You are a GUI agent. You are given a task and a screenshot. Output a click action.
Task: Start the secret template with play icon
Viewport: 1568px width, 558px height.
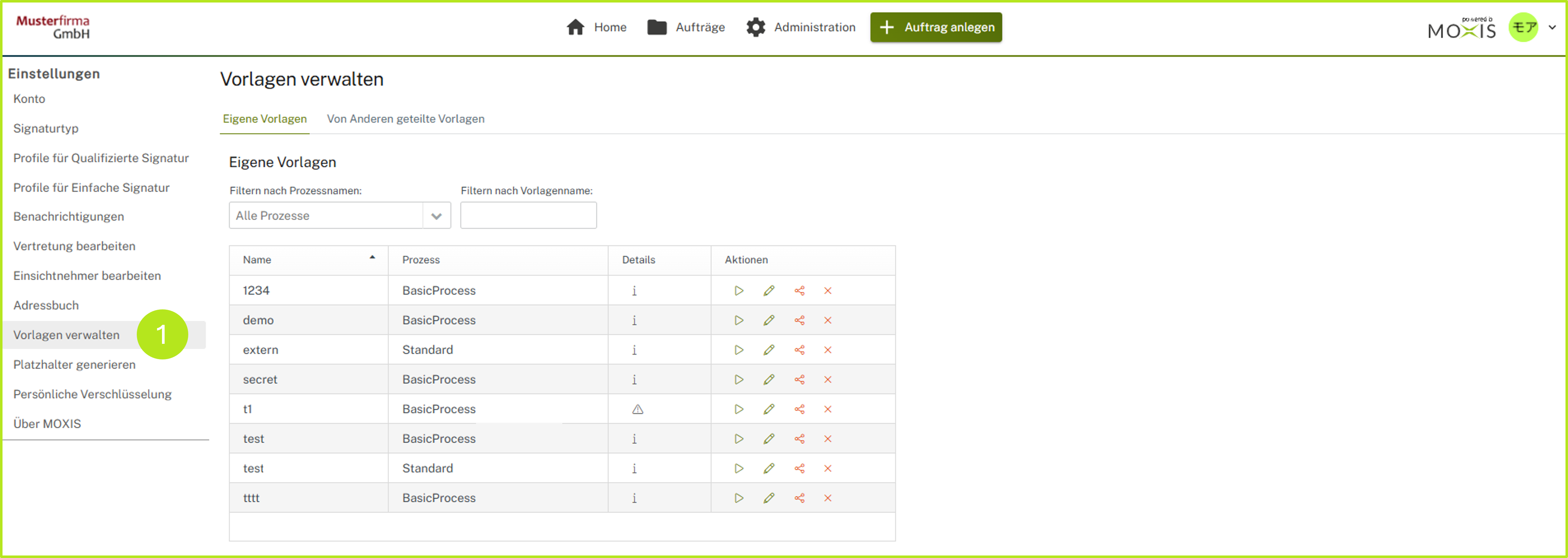click(x=738, y=380)
